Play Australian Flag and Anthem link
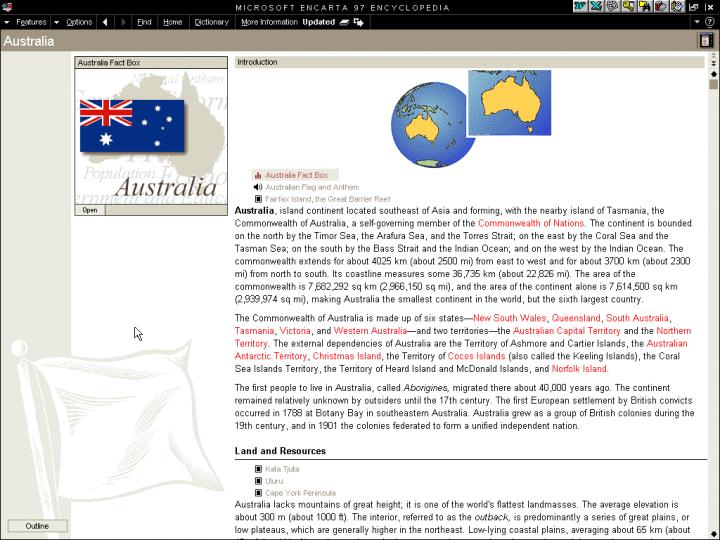 pyautogui.click(x=312, y=187)
